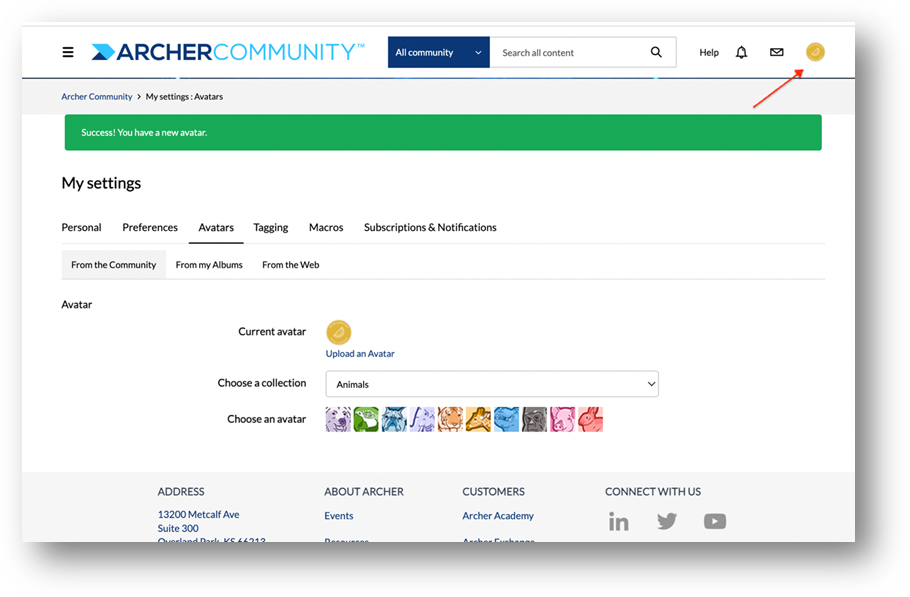Screen dimensions: 910x597
Task: Switch to the Subscriptions & Notifications tab
Action: tap(430, 227)
